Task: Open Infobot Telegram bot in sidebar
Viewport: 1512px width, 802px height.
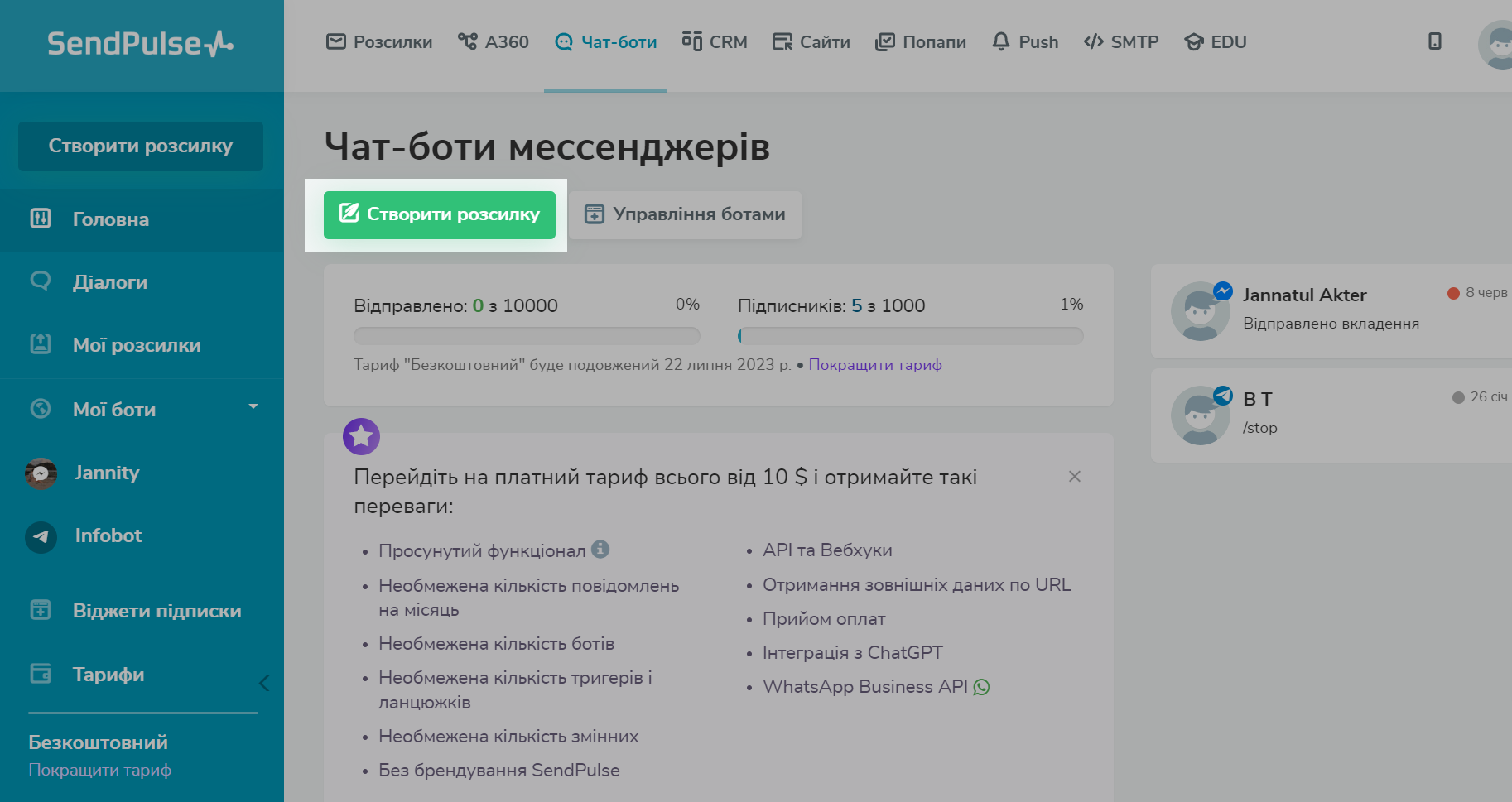Action: pyautogui.click(x=108, y=535)
